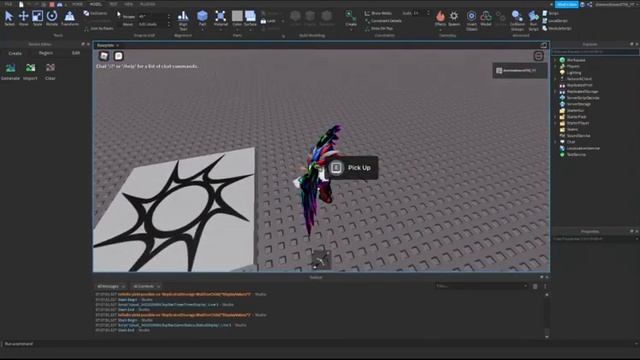Image resolution: width=640 pixels, height=360 pixels.
Task: Click the Clear terrain button
Action: tap(50, 71)
